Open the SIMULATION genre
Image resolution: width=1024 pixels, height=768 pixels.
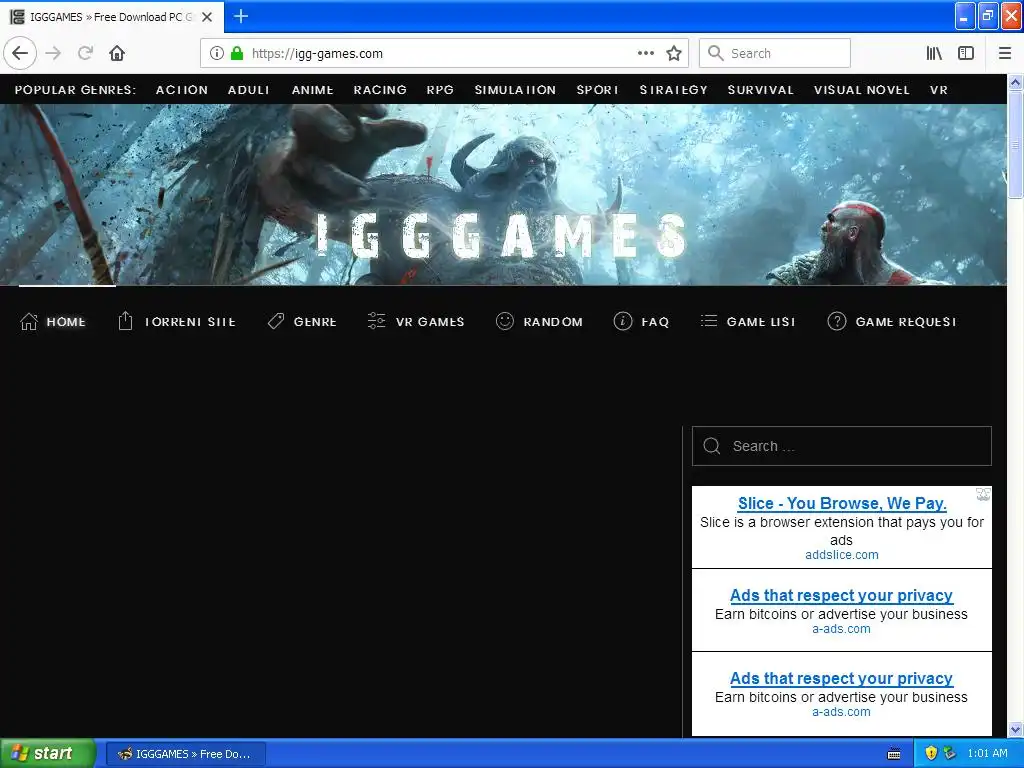(x=515, y=90)
